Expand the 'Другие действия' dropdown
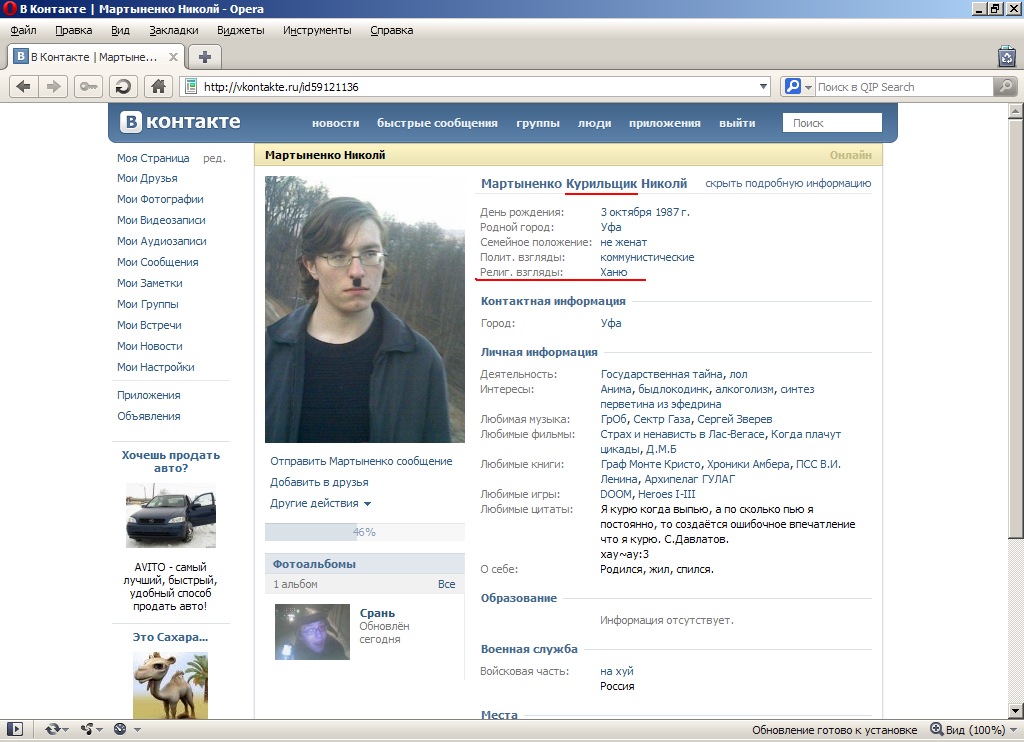1024x742 pixels. pos(320,503)
